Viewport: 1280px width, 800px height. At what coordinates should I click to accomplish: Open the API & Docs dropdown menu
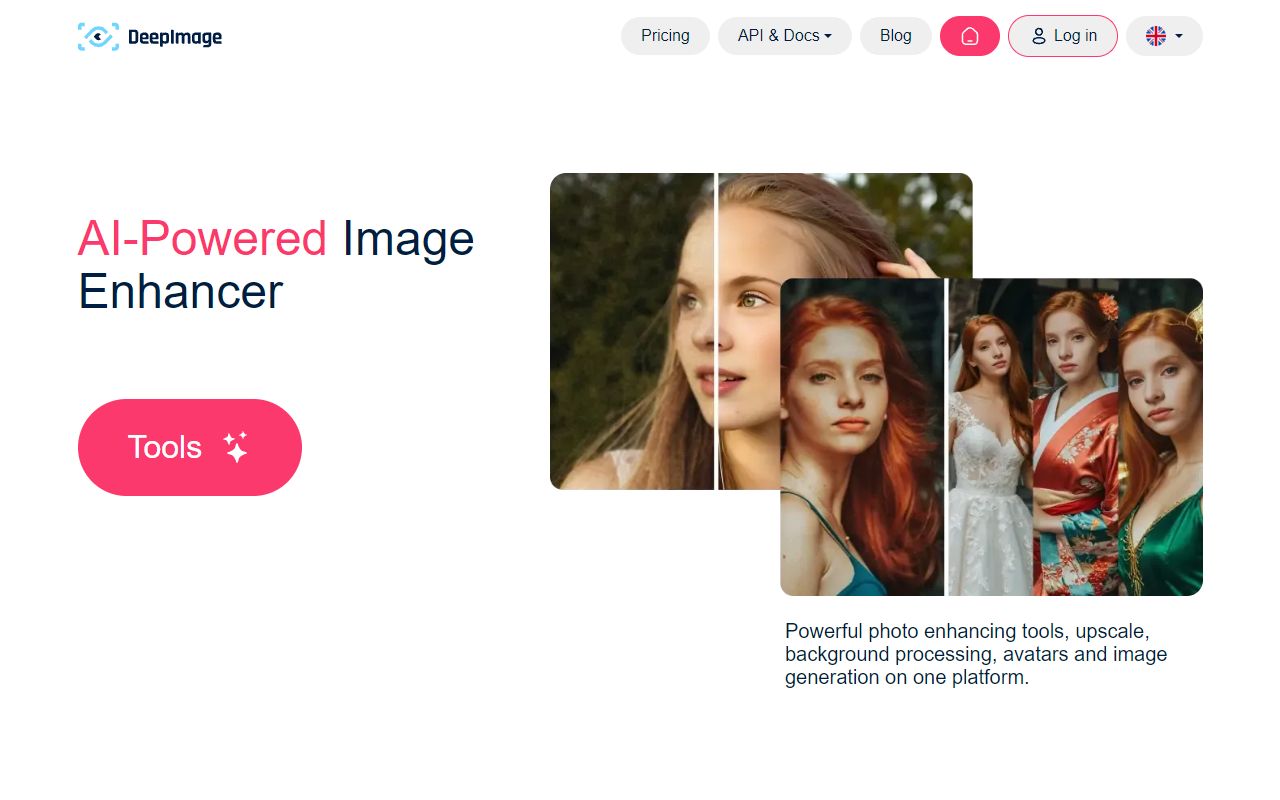click(x=784, y=36)
